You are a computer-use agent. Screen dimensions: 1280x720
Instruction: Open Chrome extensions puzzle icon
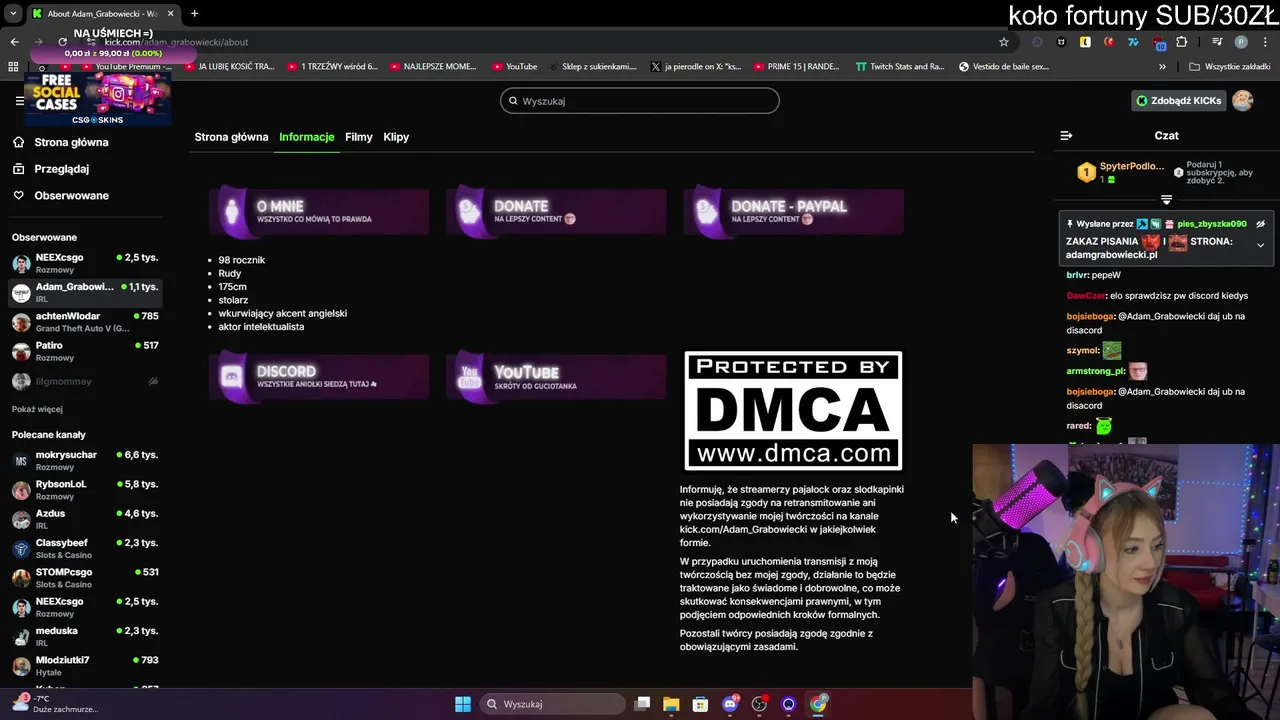pyautogui.click(x=1182, y=42)
